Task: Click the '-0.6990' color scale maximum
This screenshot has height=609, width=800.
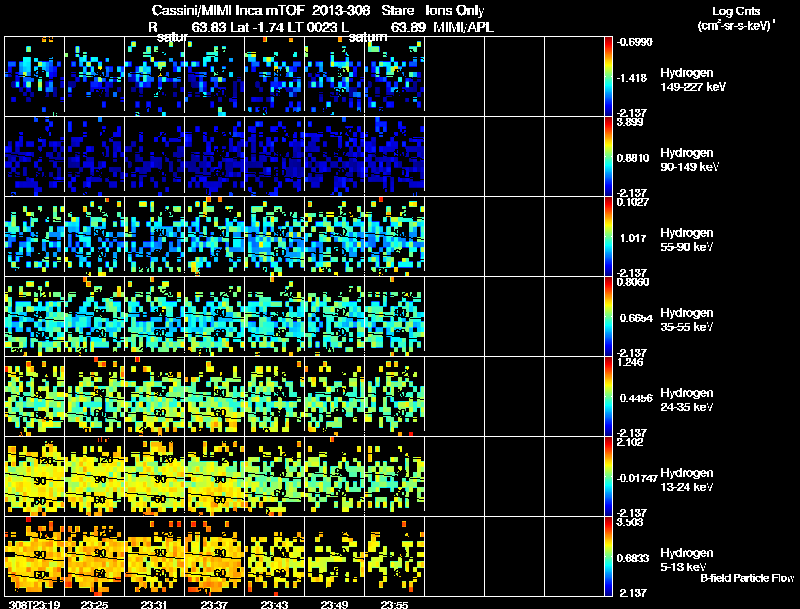Action: tap(634, 42)
